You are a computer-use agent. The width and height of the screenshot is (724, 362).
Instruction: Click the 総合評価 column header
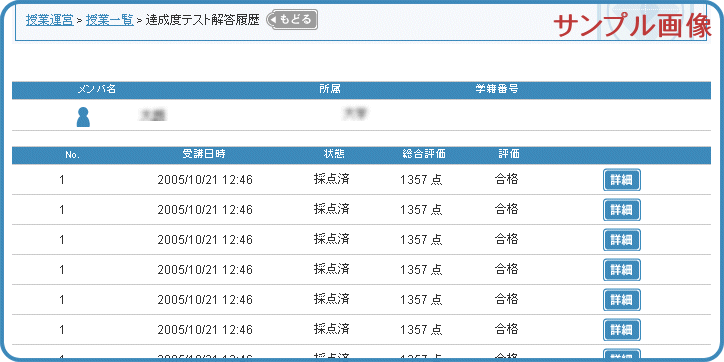click(x=424, y=154)
